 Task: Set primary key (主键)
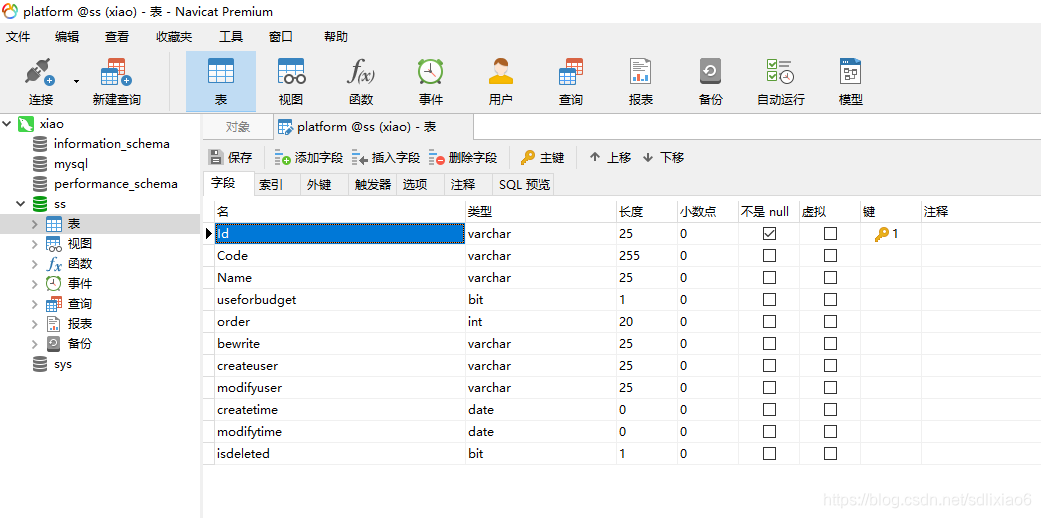point(542,157)
